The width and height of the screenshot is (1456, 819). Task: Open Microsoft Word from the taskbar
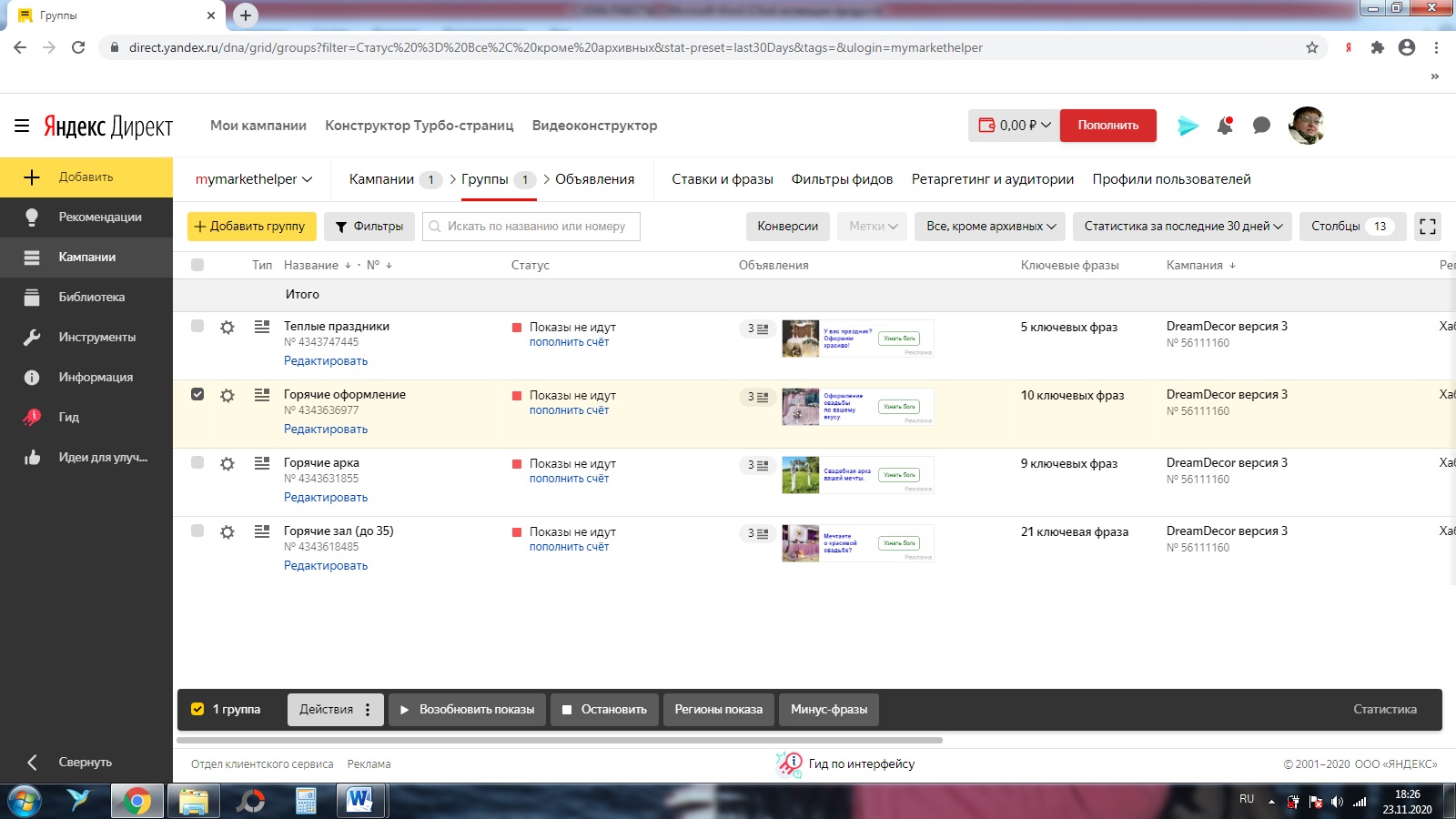[x=359, y=801]
